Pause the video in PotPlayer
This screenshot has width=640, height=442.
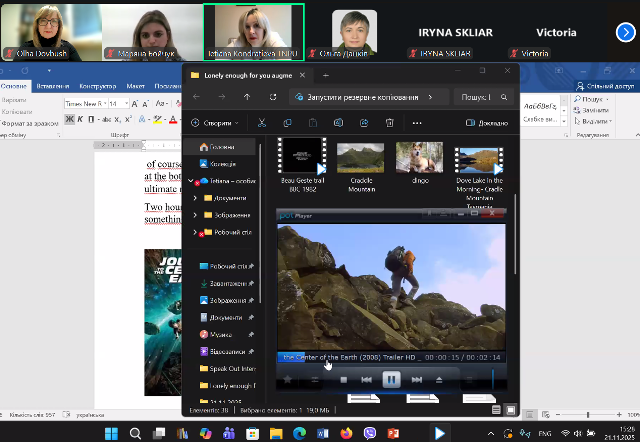point(391,379)
